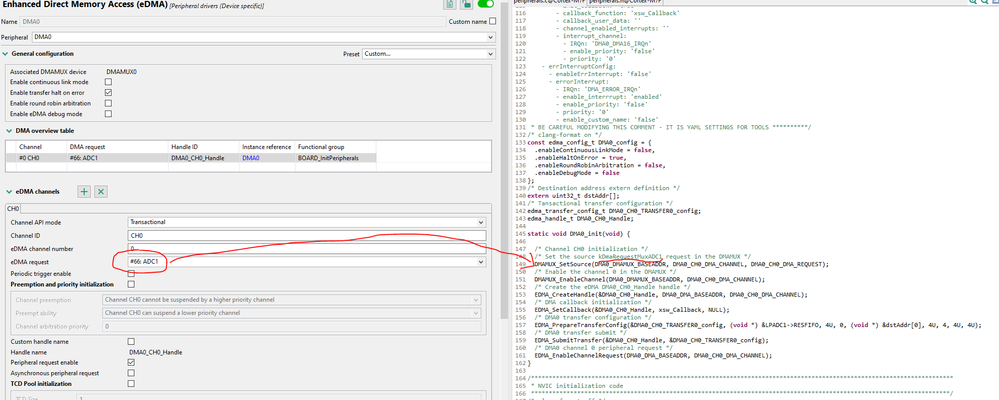This screenshot has width=999, height=400.
Task: Click the DMA0_CH0_Handle handle name value
Action: pos(154,352)
